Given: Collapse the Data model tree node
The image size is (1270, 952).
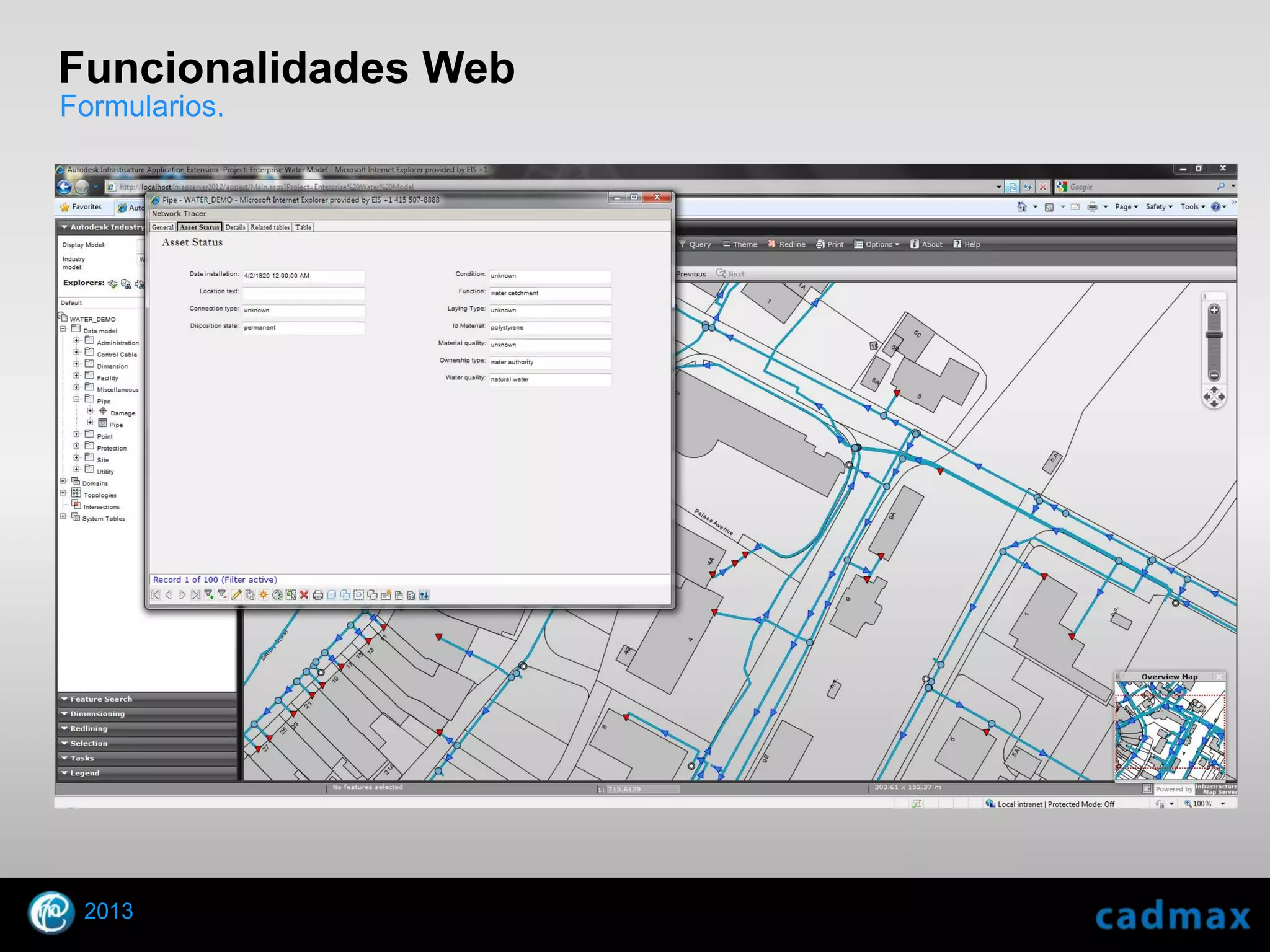Looking at the screenshot, I should click(x=63, y=328).
